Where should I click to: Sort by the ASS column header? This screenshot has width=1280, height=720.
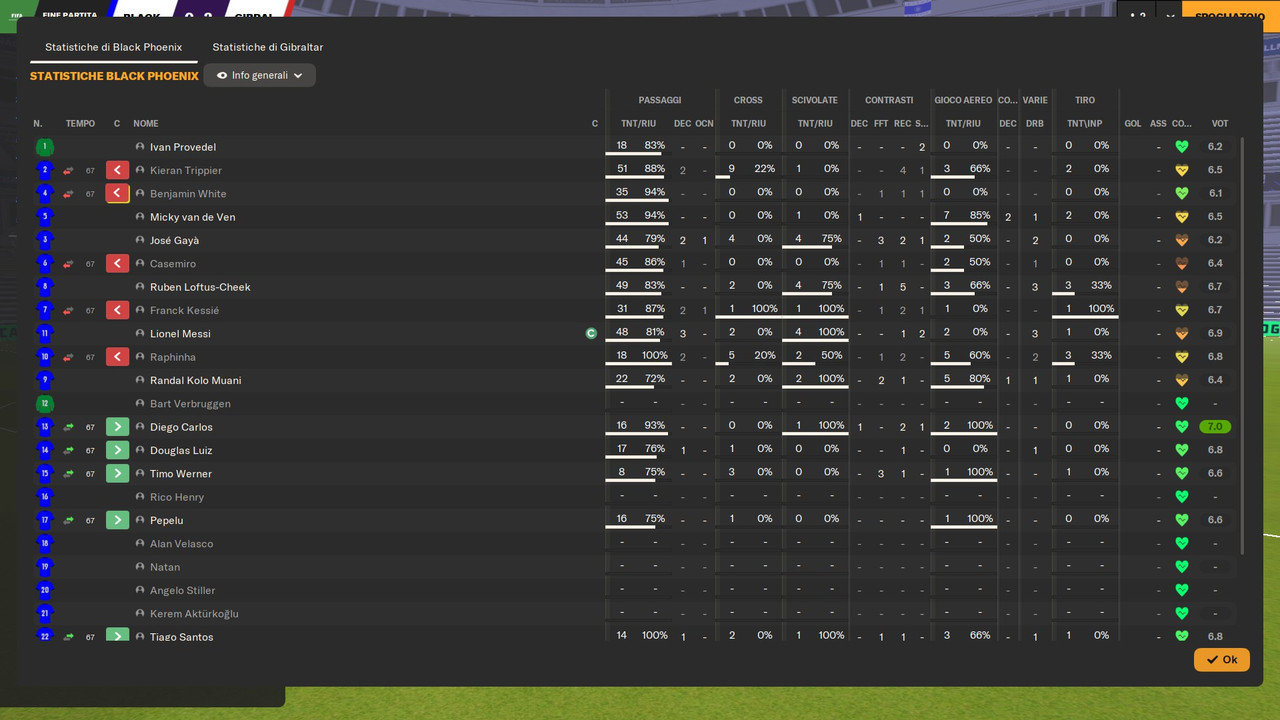click(x=1158, y=124)
